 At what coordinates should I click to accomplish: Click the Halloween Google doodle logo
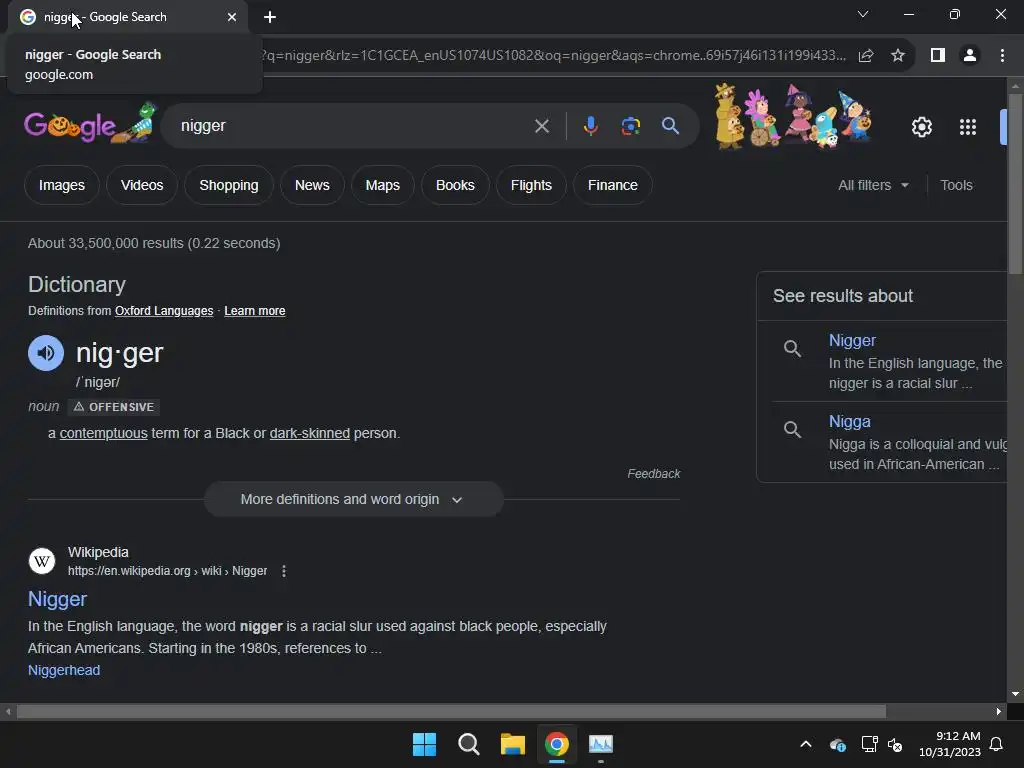90,123
